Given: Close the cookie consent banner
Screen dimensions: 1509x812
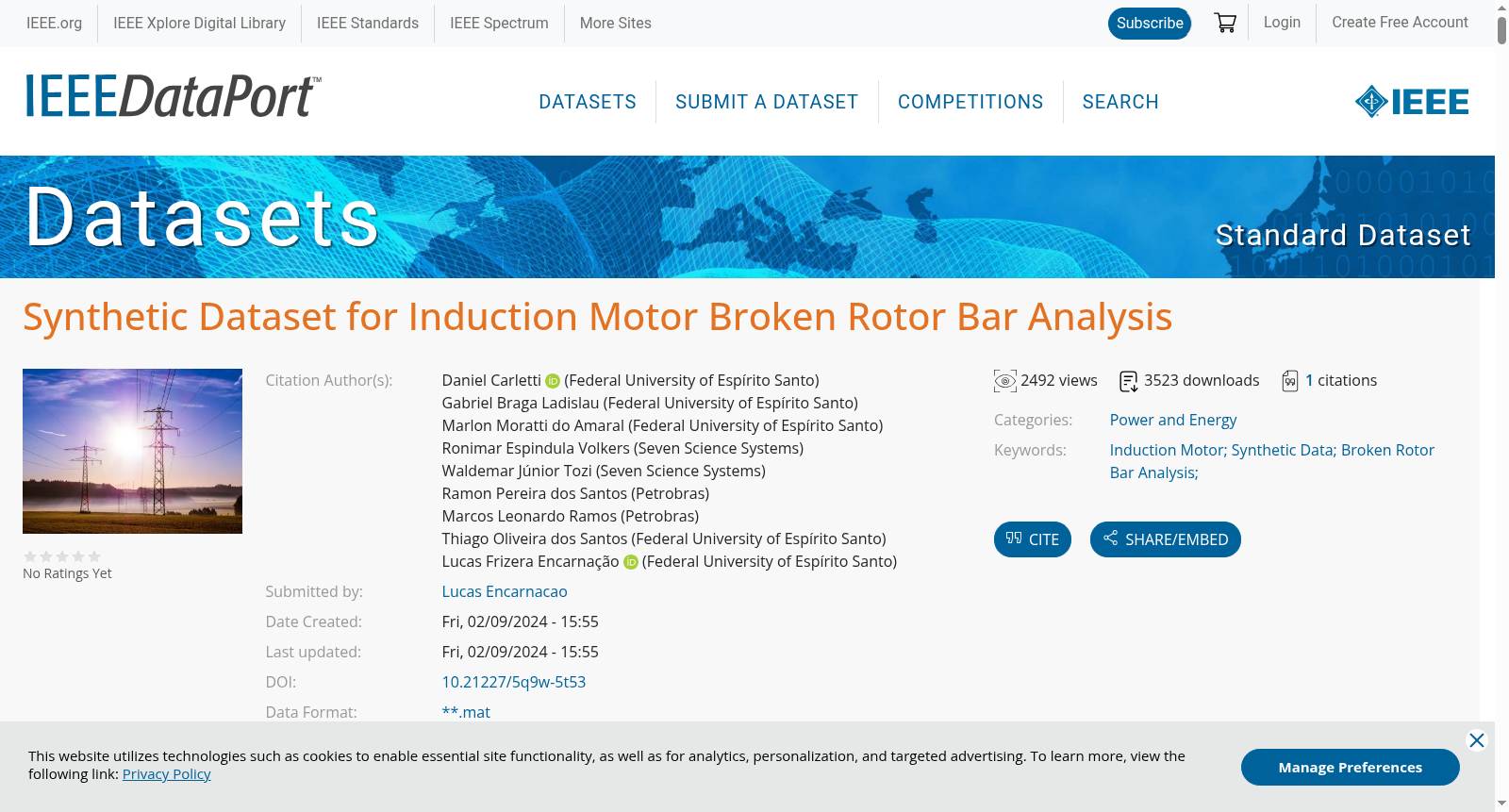Looking at the screenshot, I should coord(1477,740).
